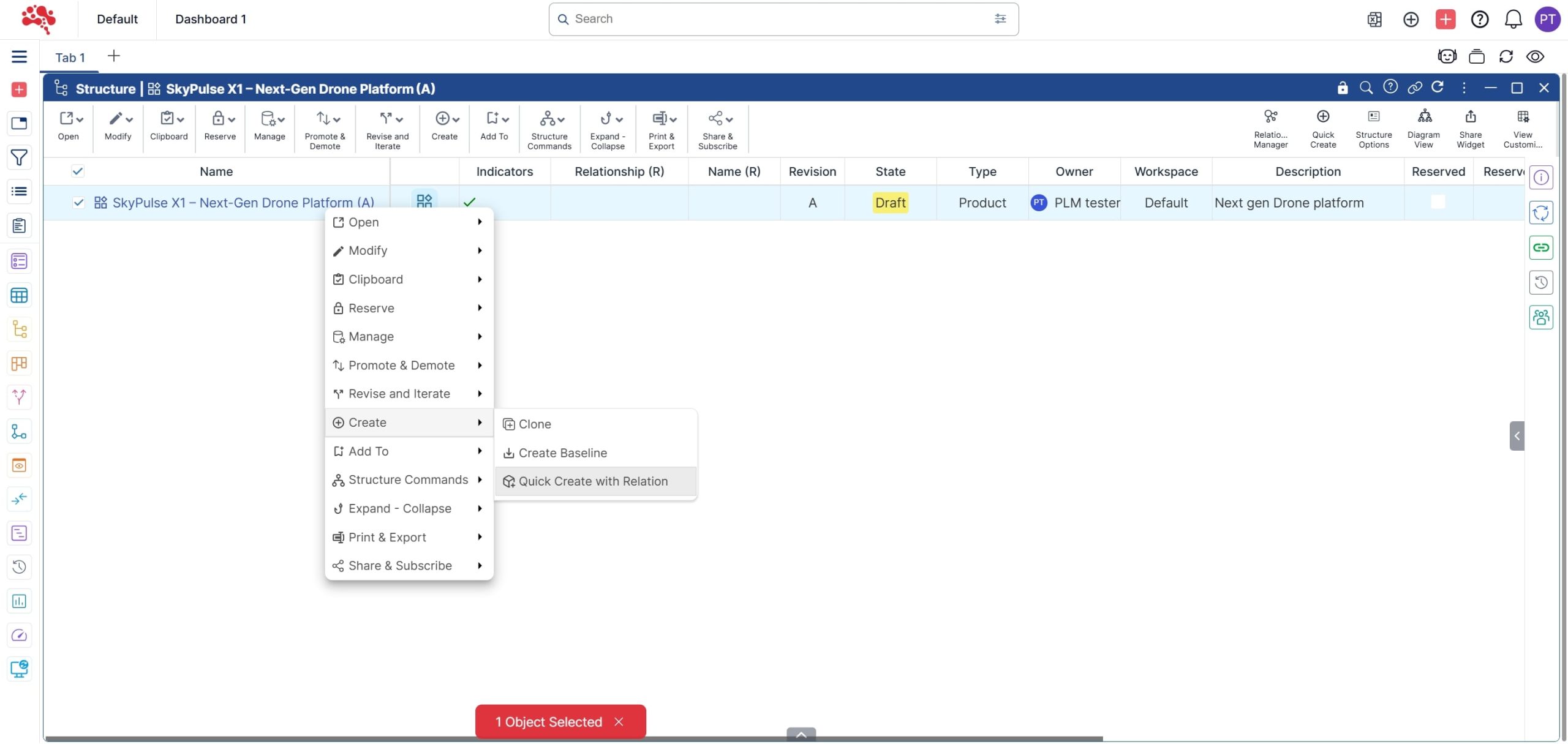Screen dimensions: 1568x744
Task: Expand the bottom panel chevron
Action: 801,735
